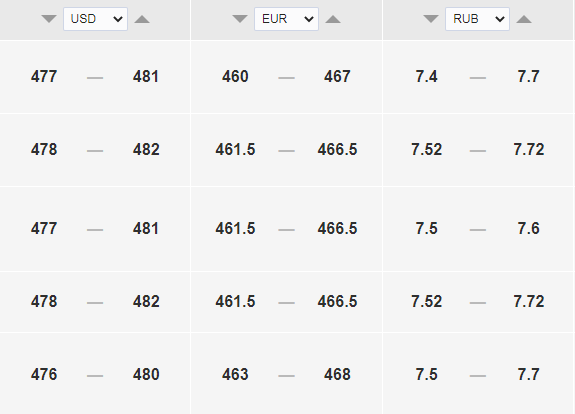Sort by RUB buy rate descending arrow
Screen dimensions: 575x414
(x=431, y=19)
